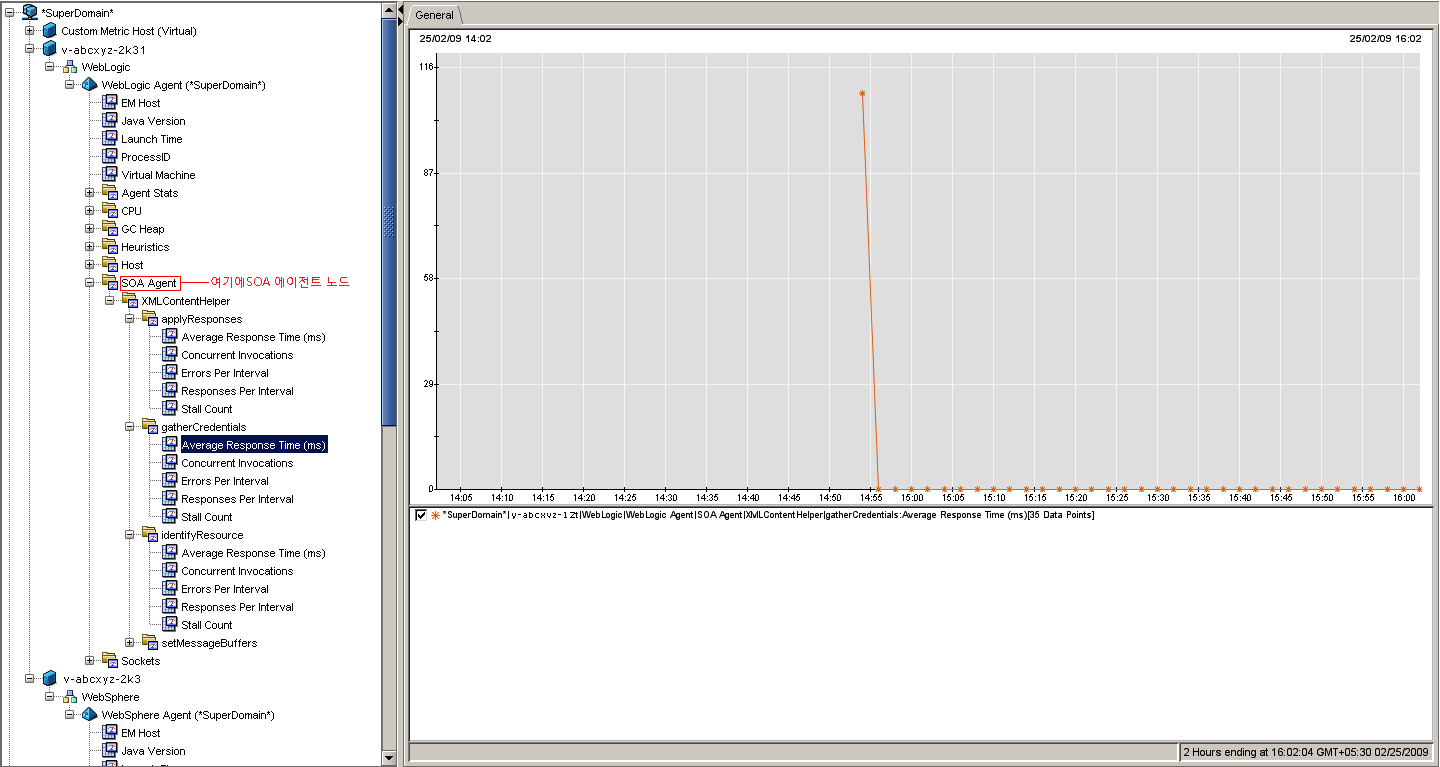
Task: Click the WebLogic Agent node icon
Action: point(89,85)
